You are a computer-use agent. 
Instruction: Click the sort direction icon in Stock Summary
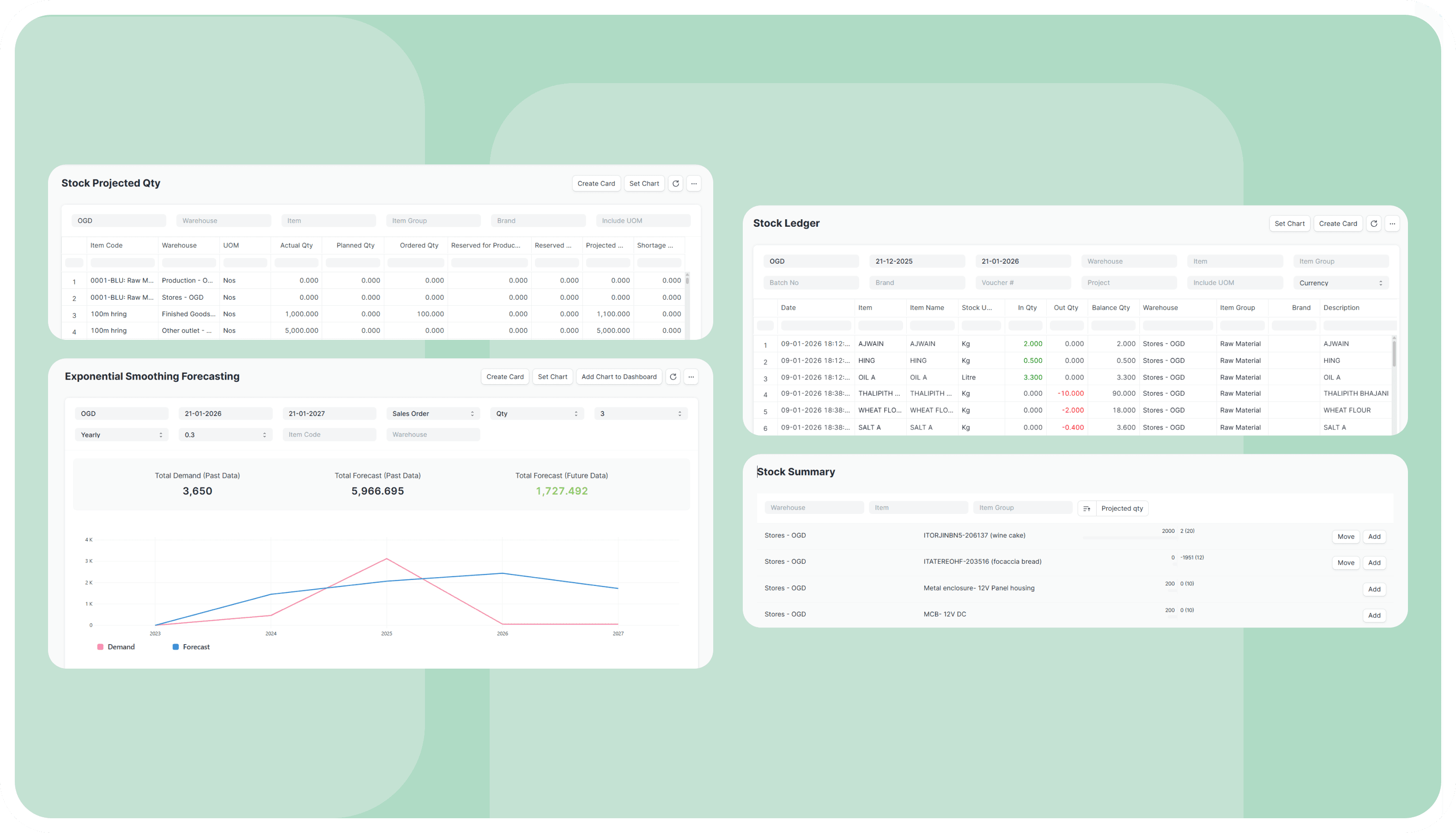click(1086, 508)
